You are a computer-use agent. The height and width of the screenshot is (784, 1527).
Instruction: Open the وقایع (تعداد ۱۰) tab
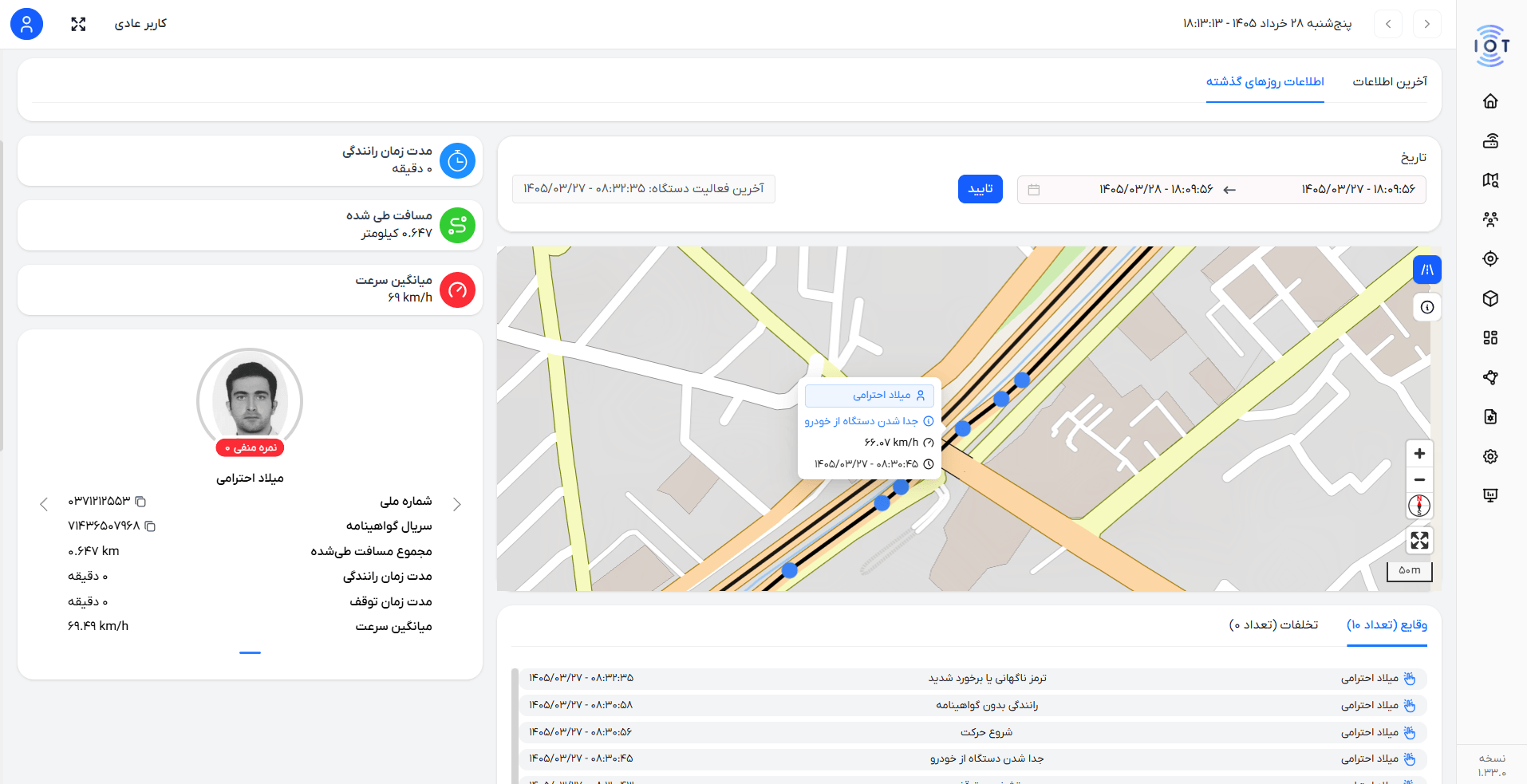1387,624
